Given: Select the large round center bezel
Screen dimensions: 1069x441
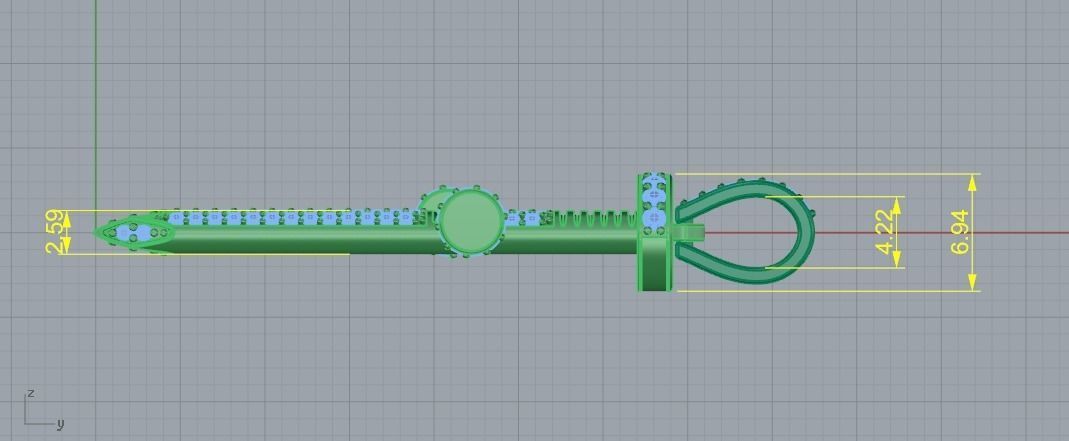Looking at the screenshot, I should coord(470,222).
